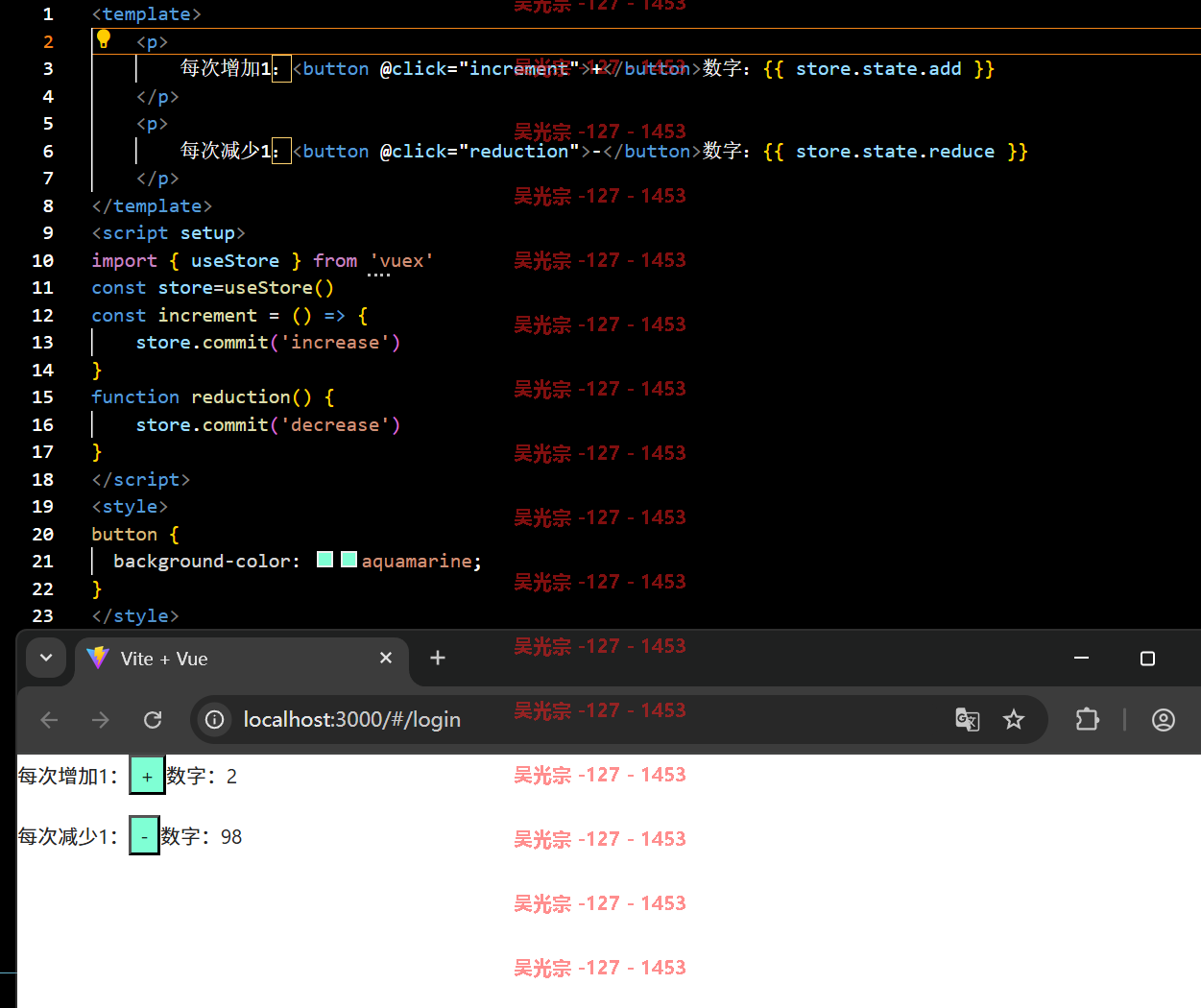Screen dimensions: 1201x1008
Task: Click the '</template>' closing tag
Action: (152, 205)
